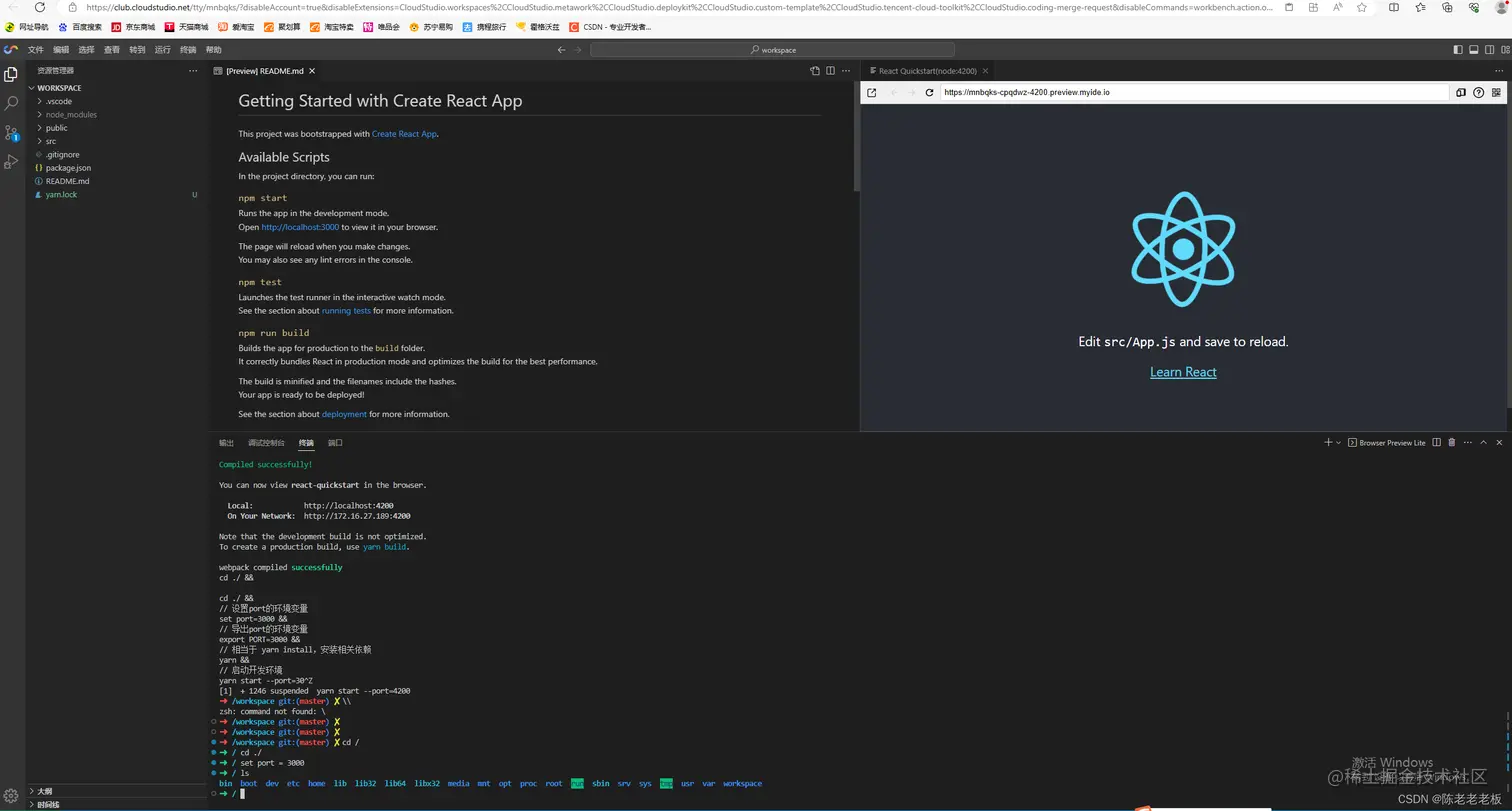Click the workspace command search box
The height and width of the screenshot is (811, 1512).
click(x=772, y=49)
